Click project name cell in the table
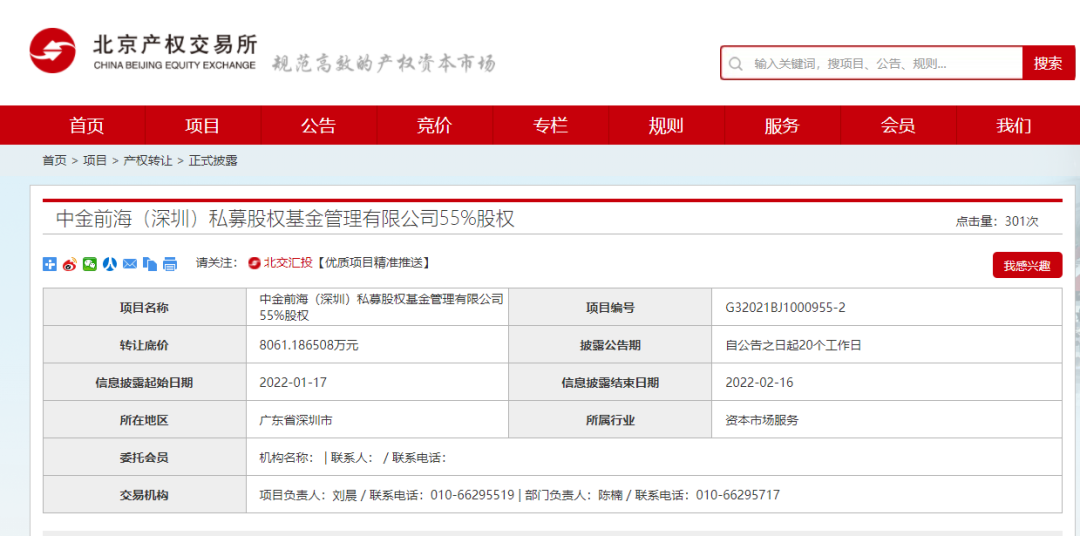The image size is (1080, 536). pyautogui.click(x=377, y=307)
